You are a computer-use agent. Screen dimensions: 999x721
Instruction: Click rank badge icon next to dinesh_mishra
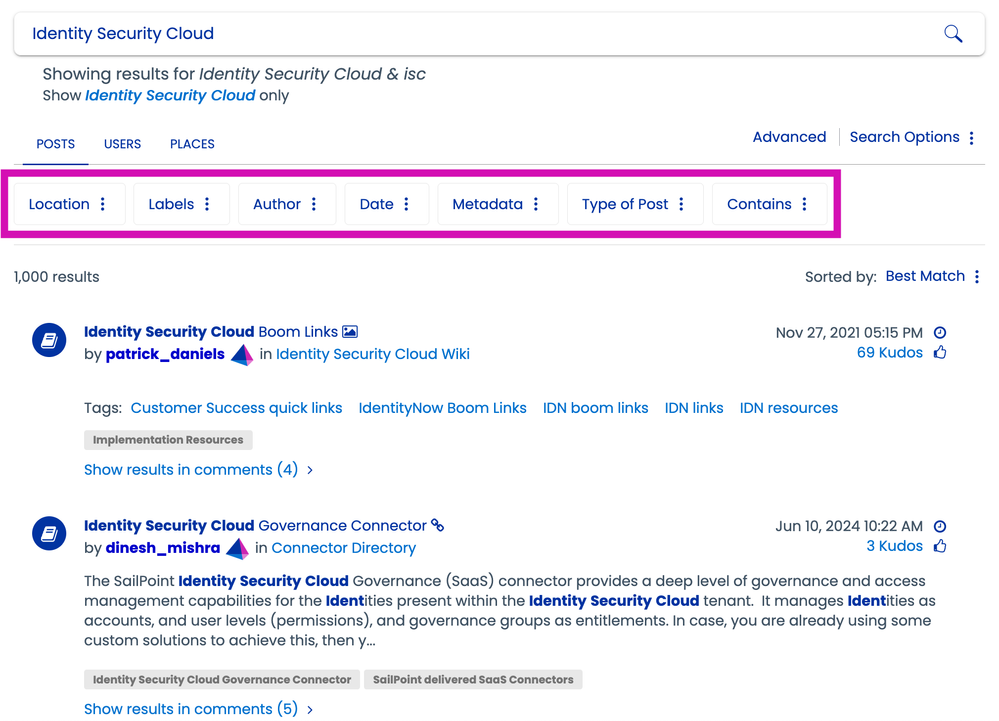(x=237, y=549)
